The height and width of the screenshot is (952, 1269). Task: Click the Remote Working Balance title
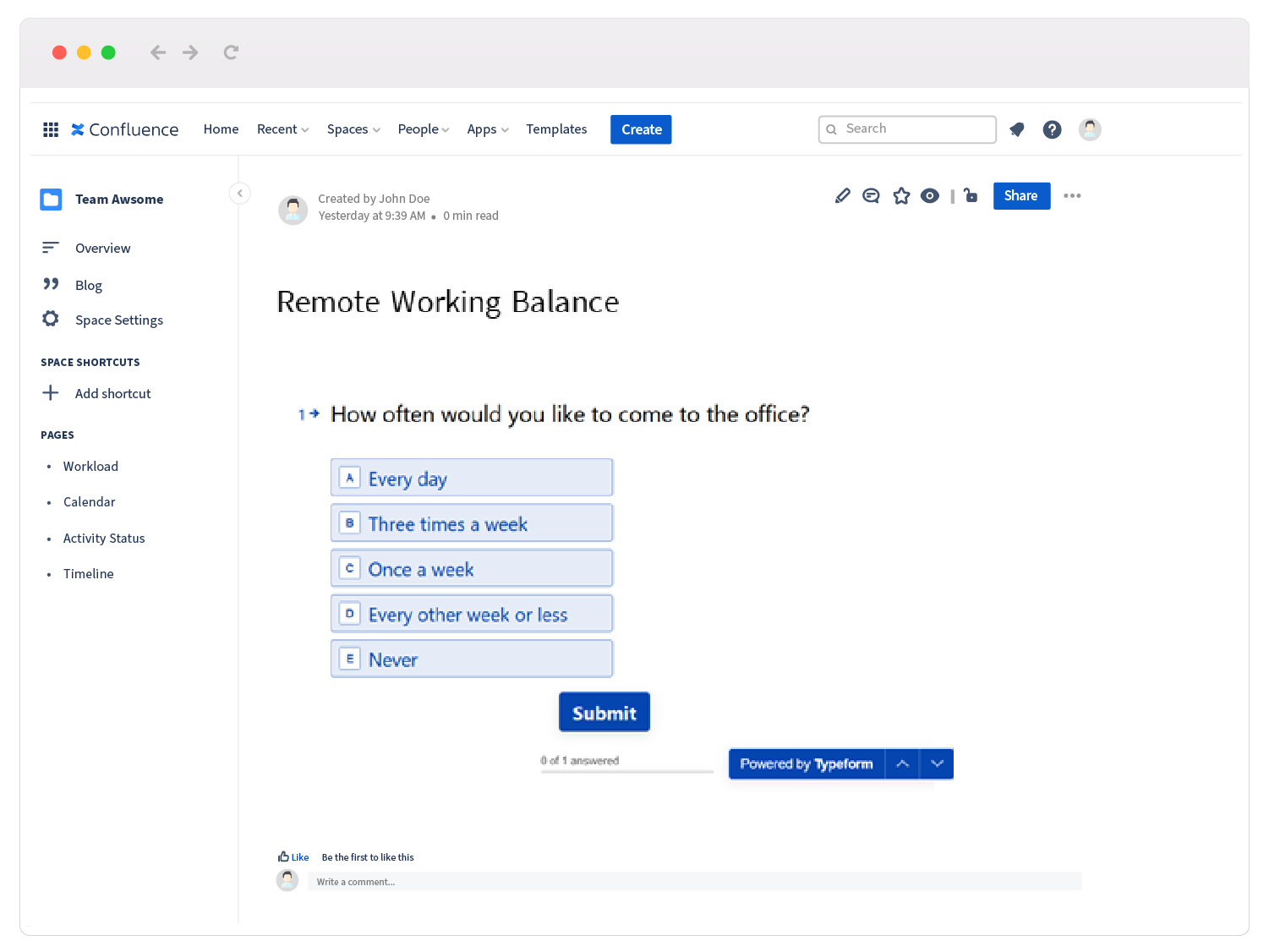coord(448,302)
